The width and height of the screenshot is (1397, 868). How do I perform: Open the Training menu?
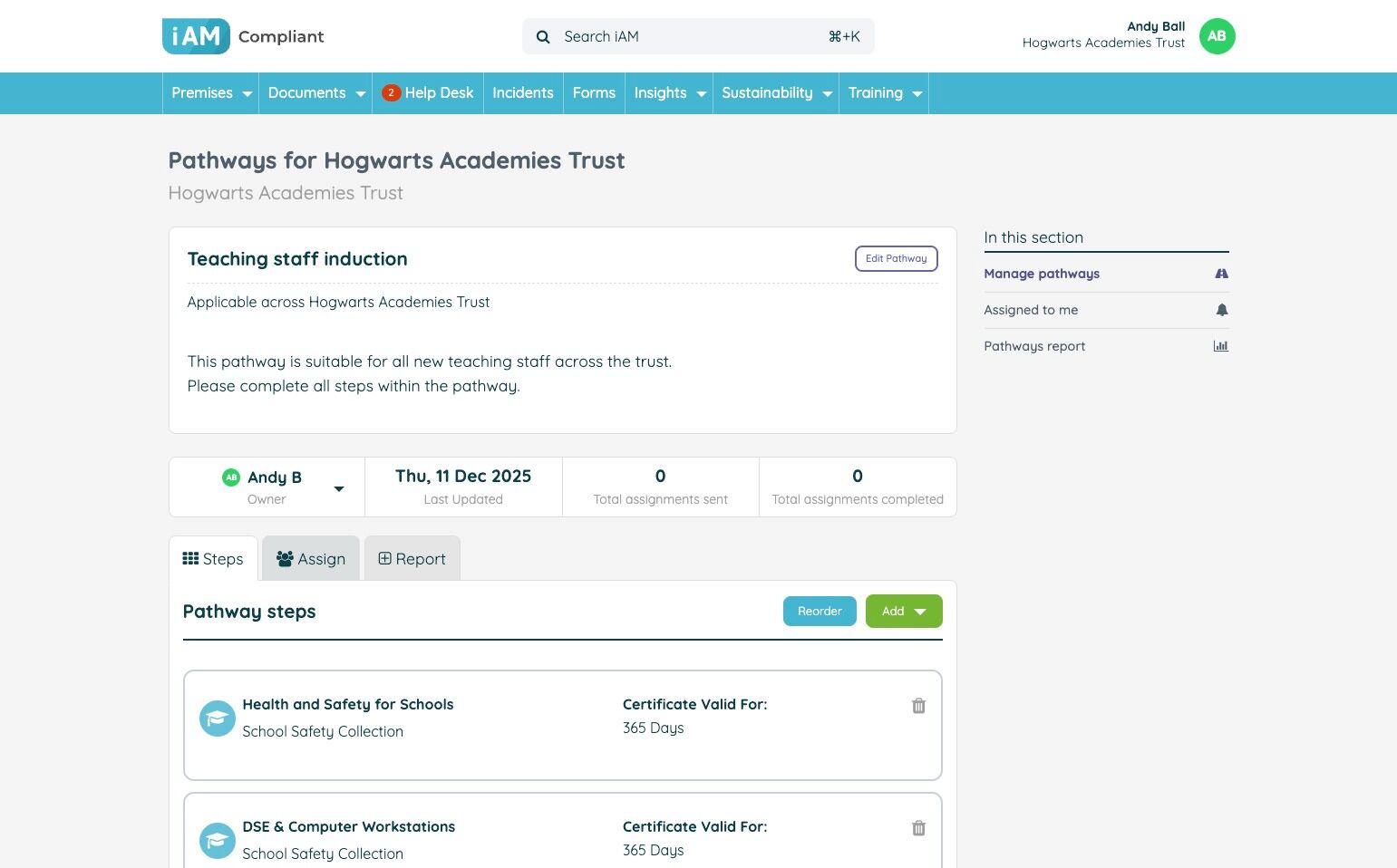[x=884, y=93]
